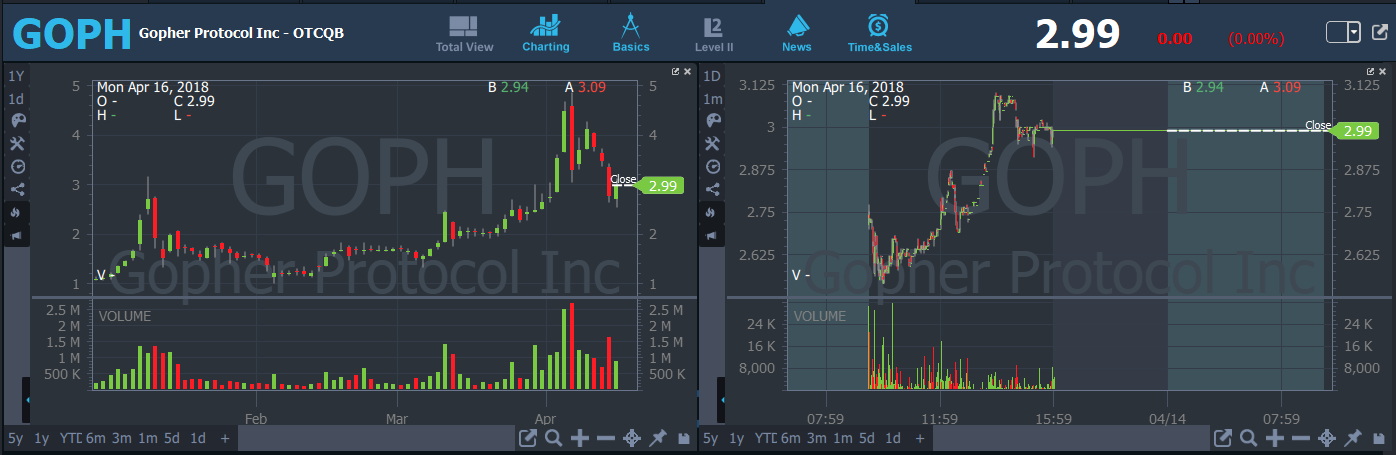The height and width of the screenshot is (455, 1396).
Task: Select the 3m range below the 1Y chart
Action: [121, 438]
